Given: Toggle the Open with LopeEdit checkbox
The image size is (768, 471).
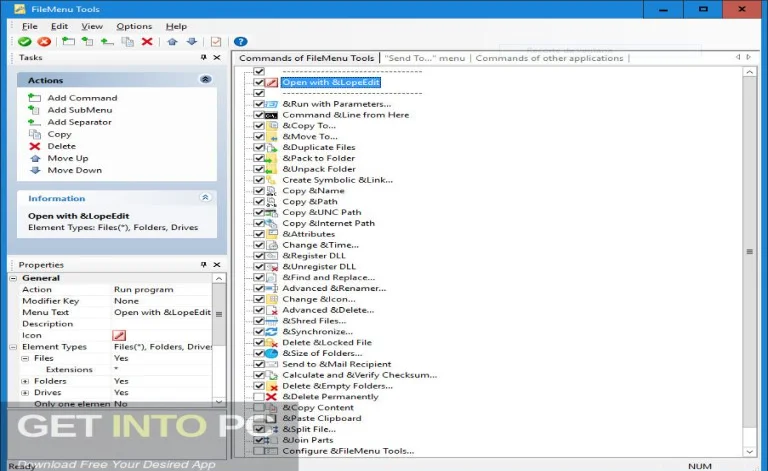Looking at the screenshot, I should coord(259,83).
